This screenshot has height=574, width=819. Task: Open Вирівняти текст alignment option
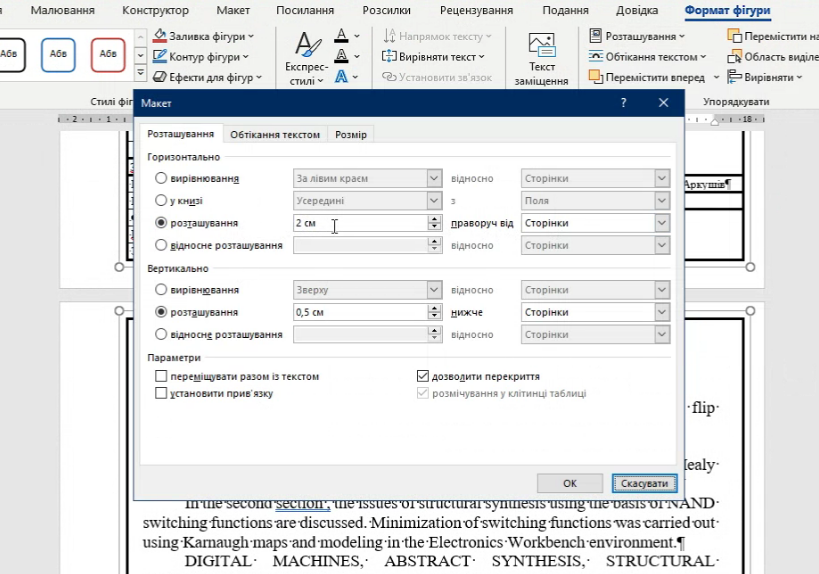pos(434,56)
